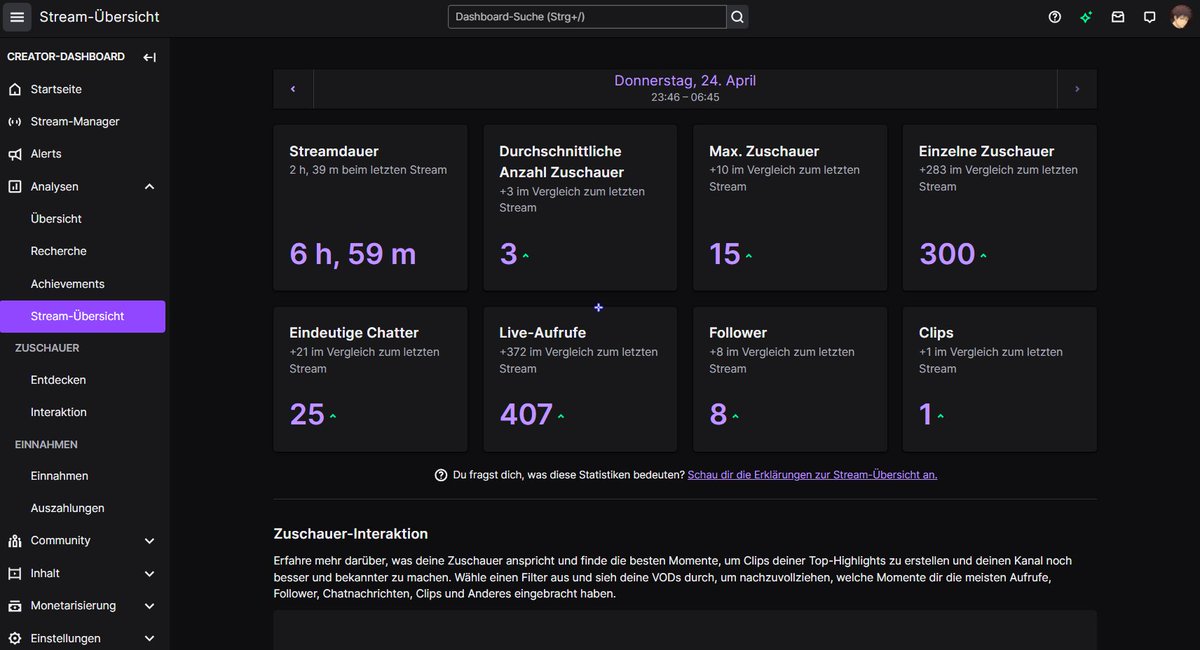This screenshot has width=1200, height=650.
Task: Collapse the creator dashboard sidebar
Action: [148, 56]
